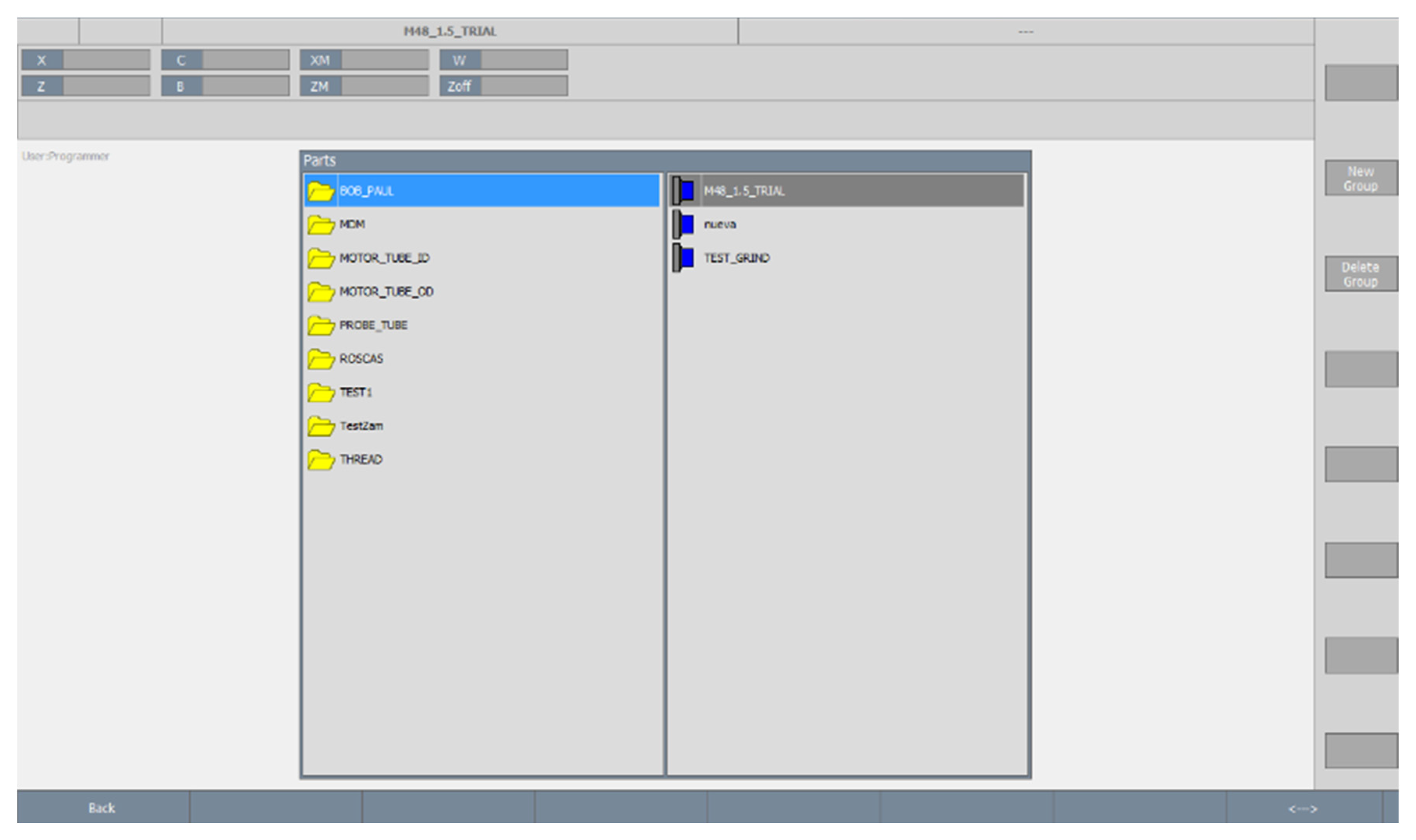Image resolution: width=1416 pixels, height=840 pixels.
Task: Select the MOTOR_TUBE_ID group
Action: (x=385, y=258)
